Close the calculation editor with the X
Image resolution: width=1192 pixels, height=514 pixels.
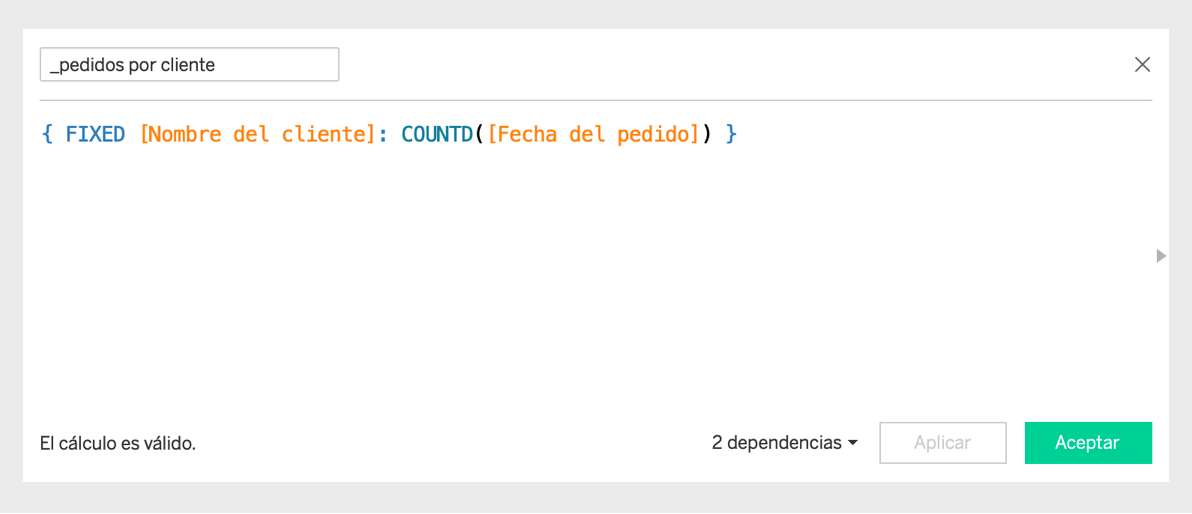(1142, 65)
